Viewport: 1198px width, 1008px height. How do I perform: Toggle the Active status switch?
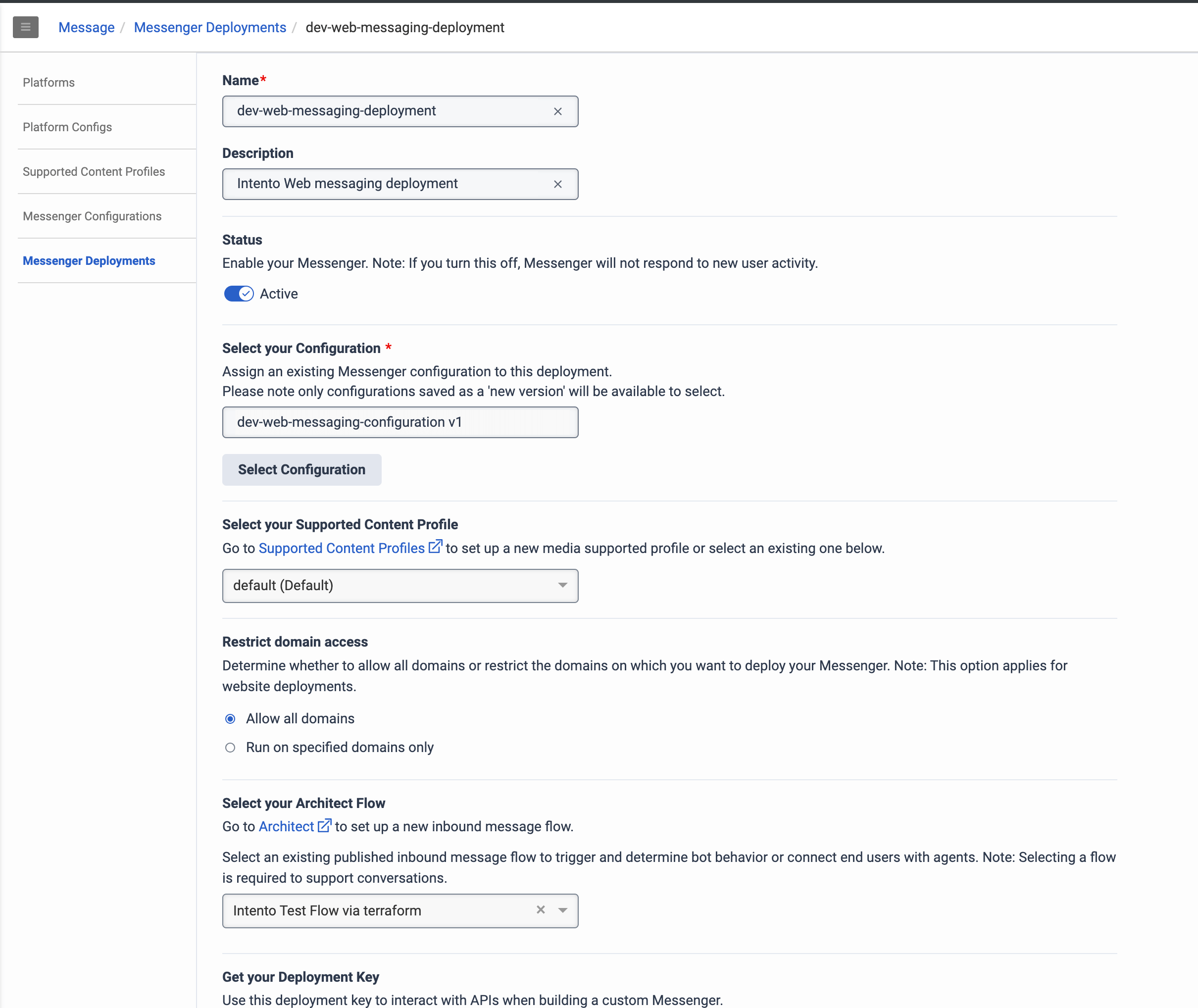point(239,294)
